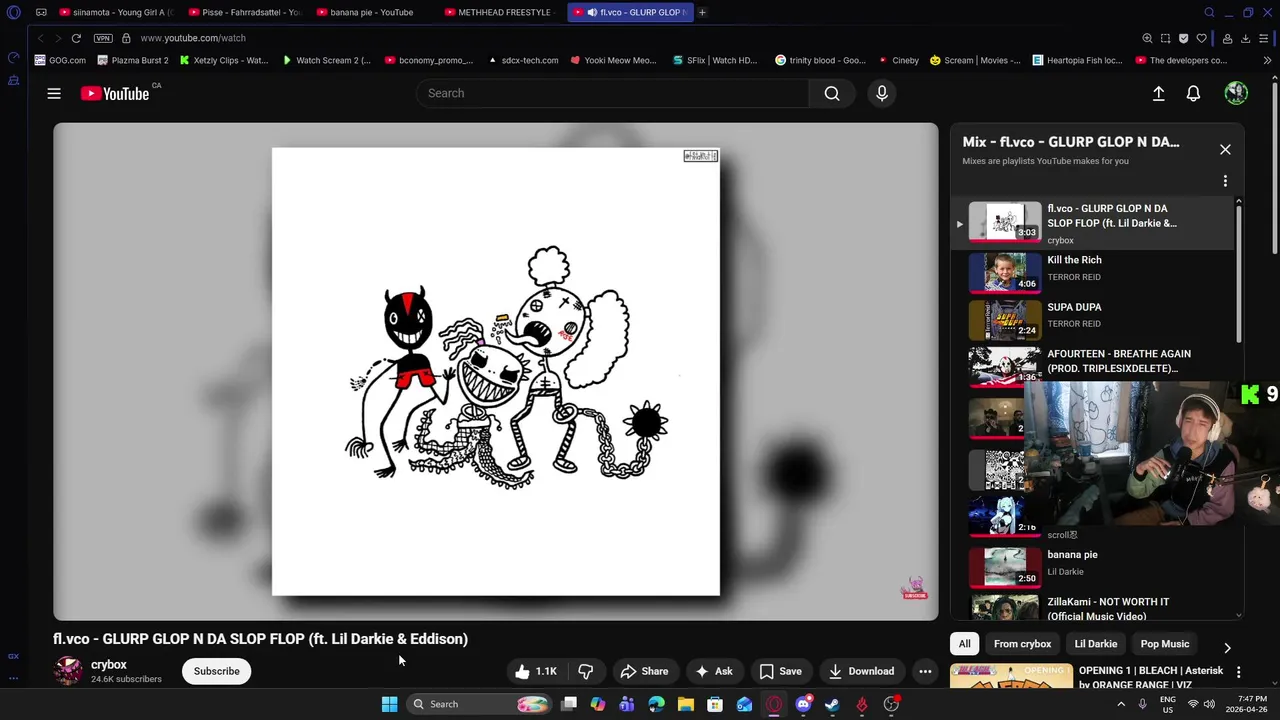Image resolution: width=1280 pixels, height=720 pixels.
Task: Expand hidden bookmarks with the chevron
Action: pyautogui.click(x=1267, y=60)
